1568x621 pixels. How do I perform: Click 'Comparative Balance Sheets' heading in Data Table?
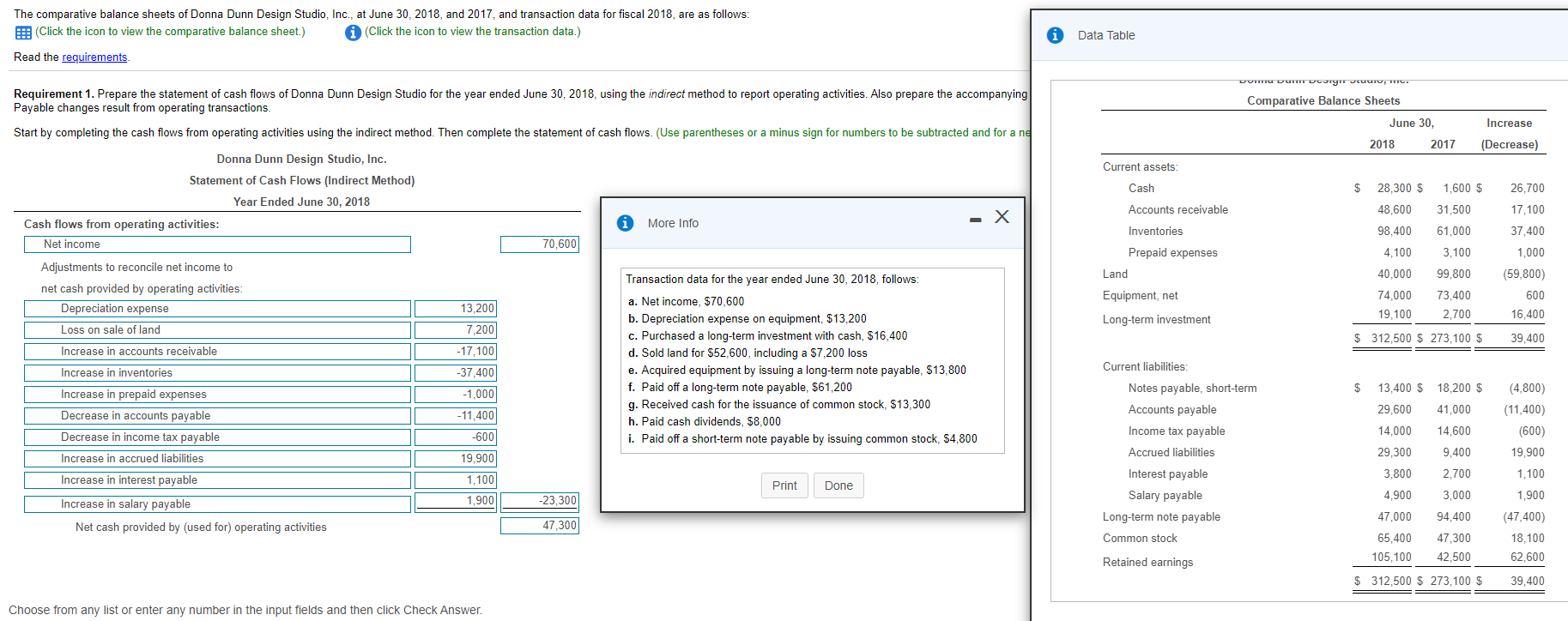point(1323,101)
